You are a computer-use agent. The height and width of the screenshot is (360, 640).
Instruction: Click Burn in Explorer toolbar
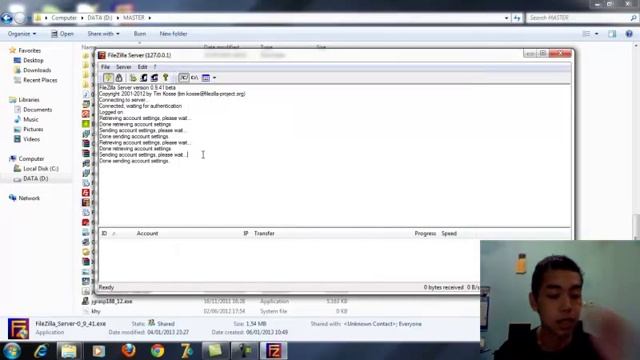pos(140,34)
